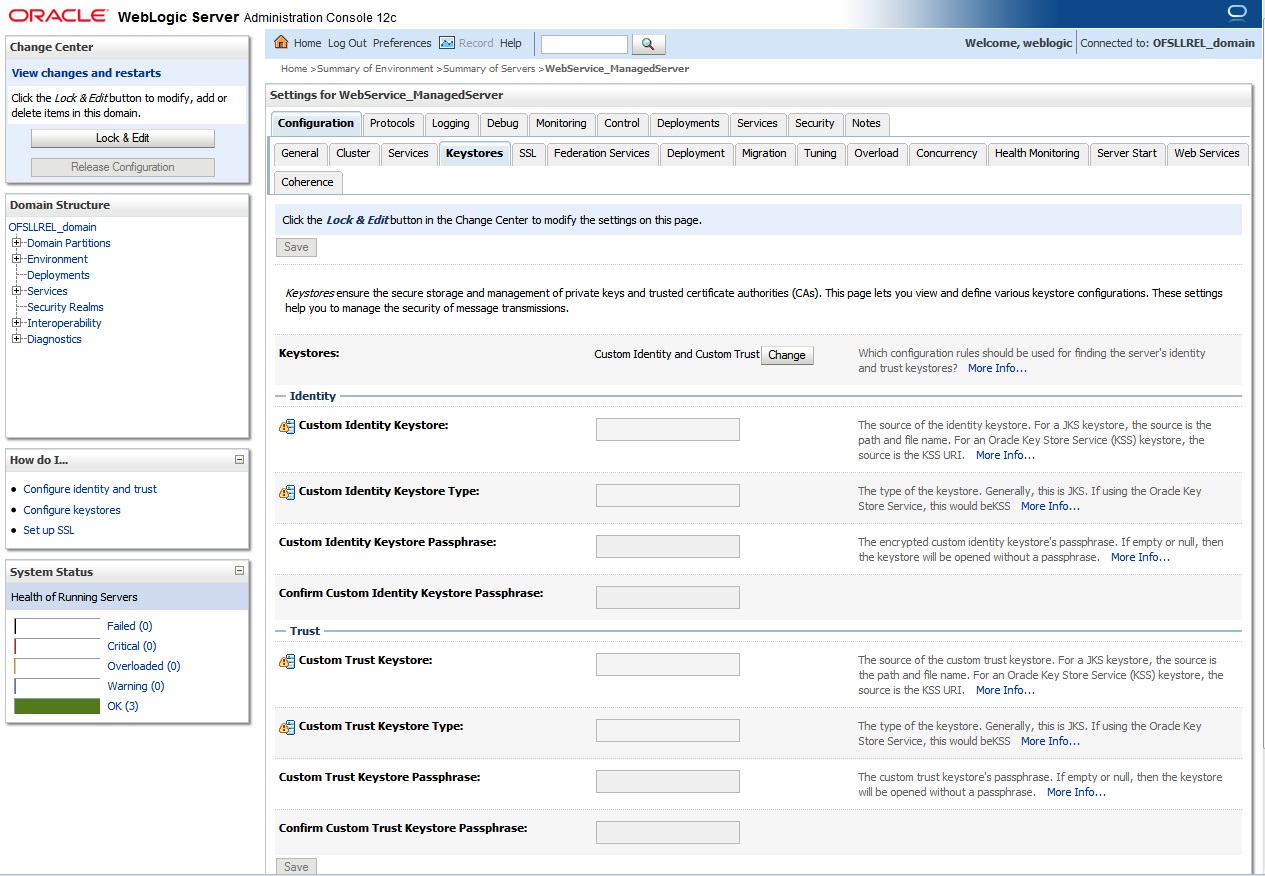Click the Custom Trust Keystore Passphrase field
This screenshot has height=876, width=1265.
pos(668,781)
